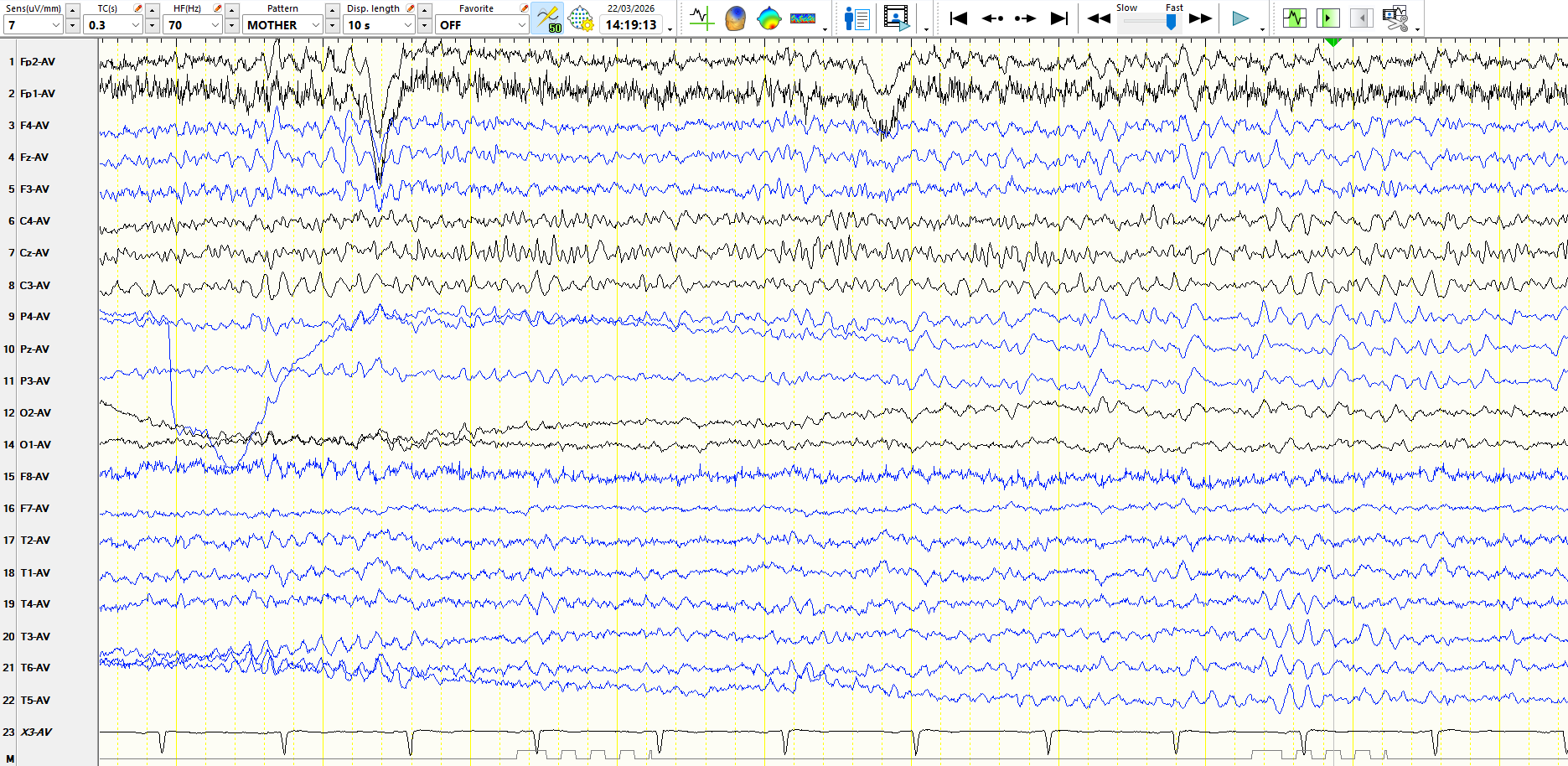Edit the Disp. length setting pencil icon
The width and height of the screenshot is (1568, 766).
pyautogui.click(x=411, y=8)
